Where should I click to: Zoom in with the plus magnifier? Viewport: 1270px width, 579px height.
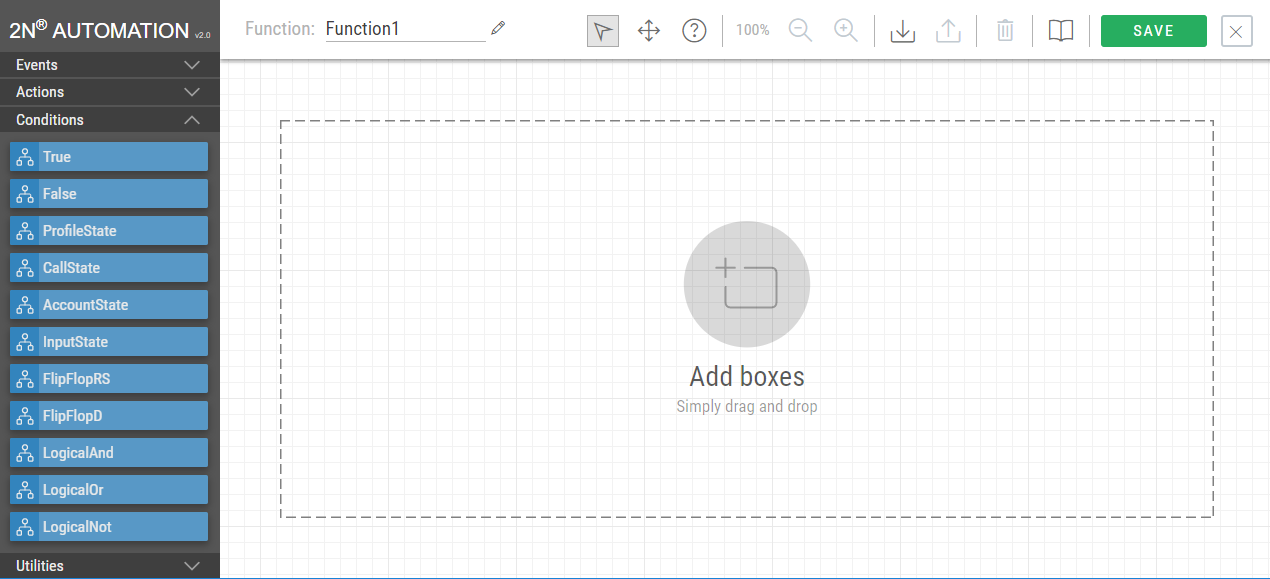coord(846,31)
